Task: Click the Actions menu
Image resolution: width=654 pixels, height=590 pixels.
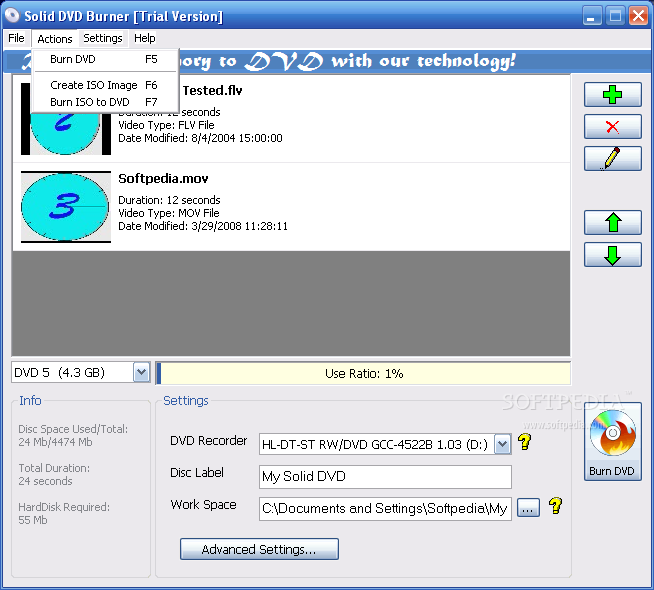Action: point(55,39)
